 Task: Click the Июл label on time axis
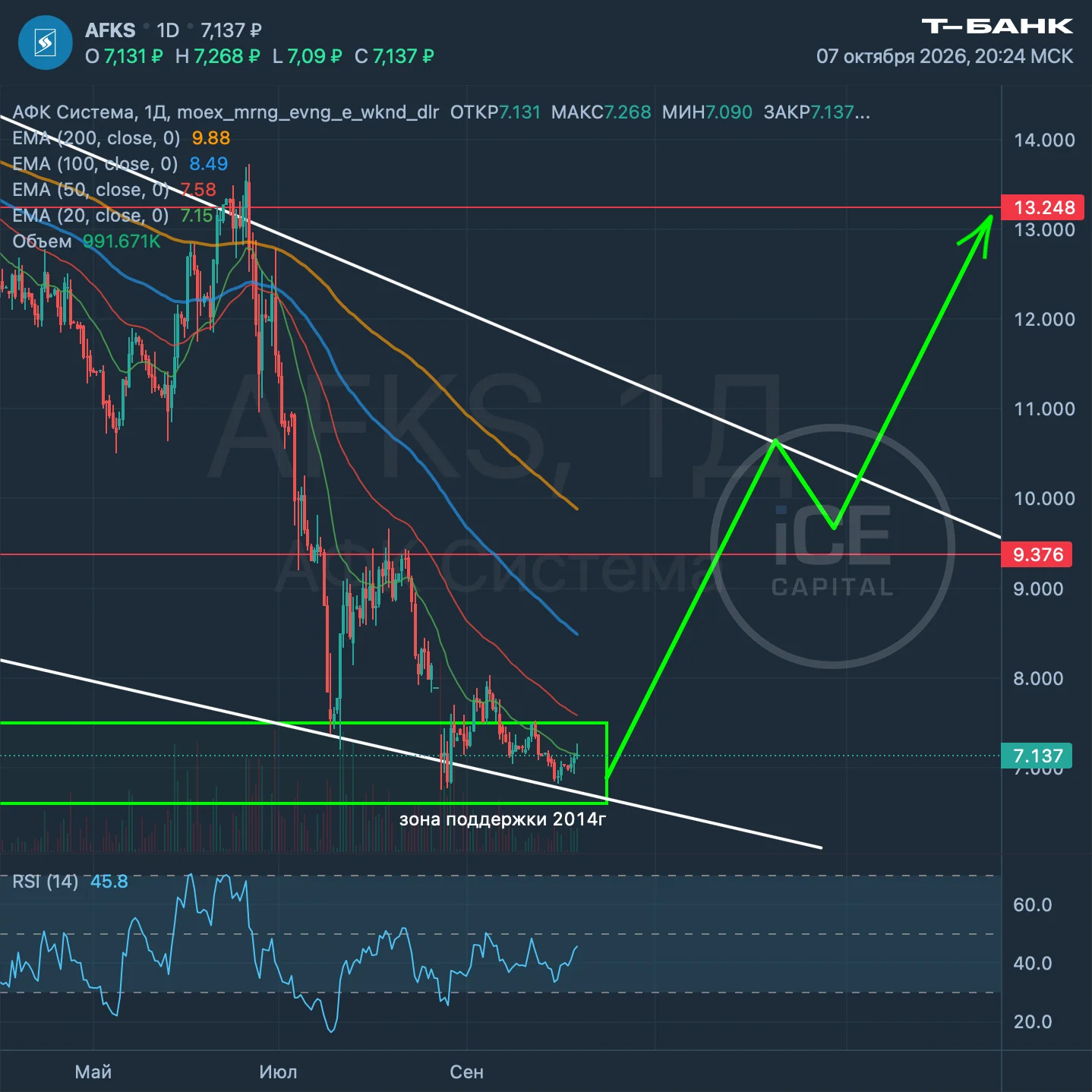[278, 1071]
